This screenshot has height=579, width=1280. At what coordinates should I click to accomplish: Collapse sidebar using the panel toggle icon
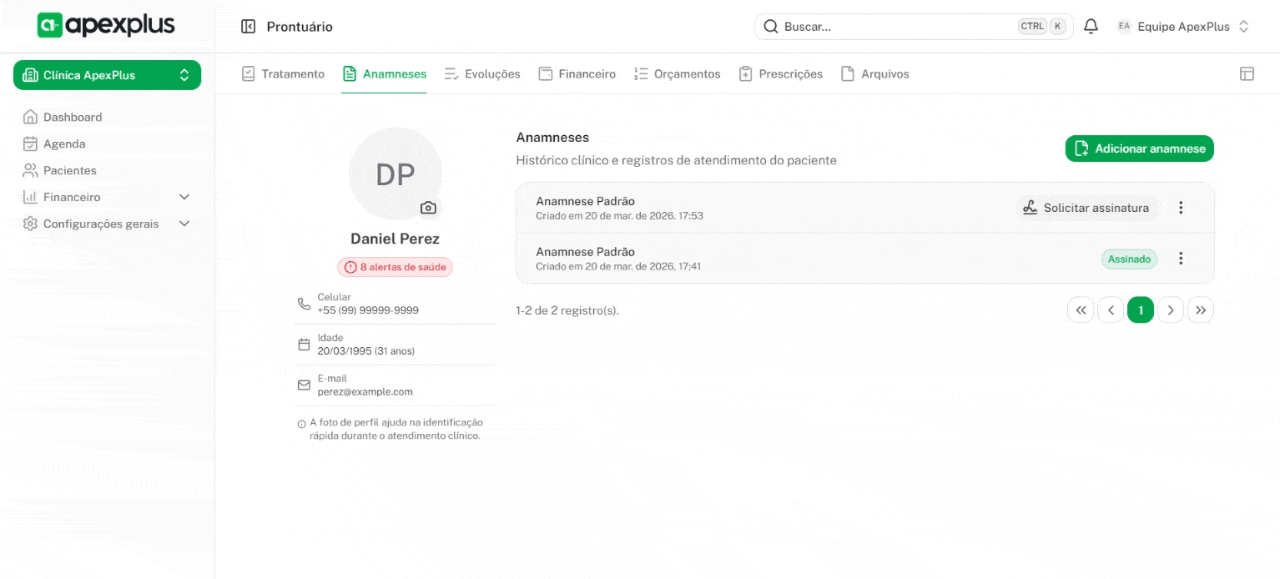[x=248, y=27]
